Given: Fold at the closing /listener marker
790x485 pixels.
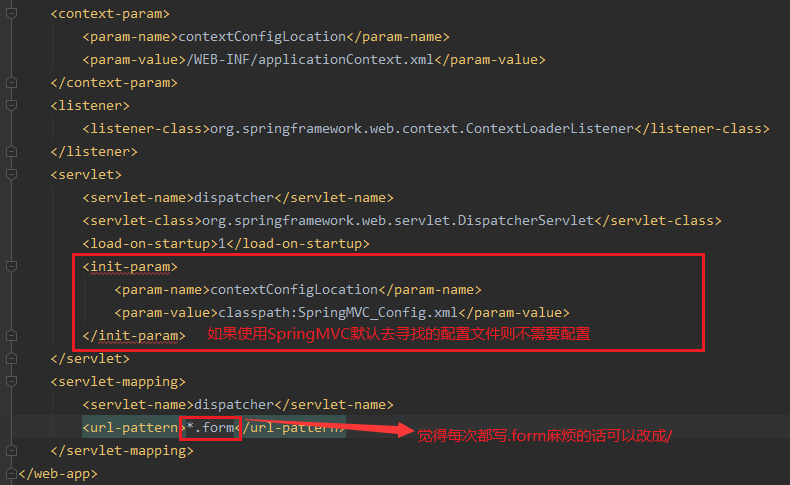Looking at the screenshot, I should point(11,152).
